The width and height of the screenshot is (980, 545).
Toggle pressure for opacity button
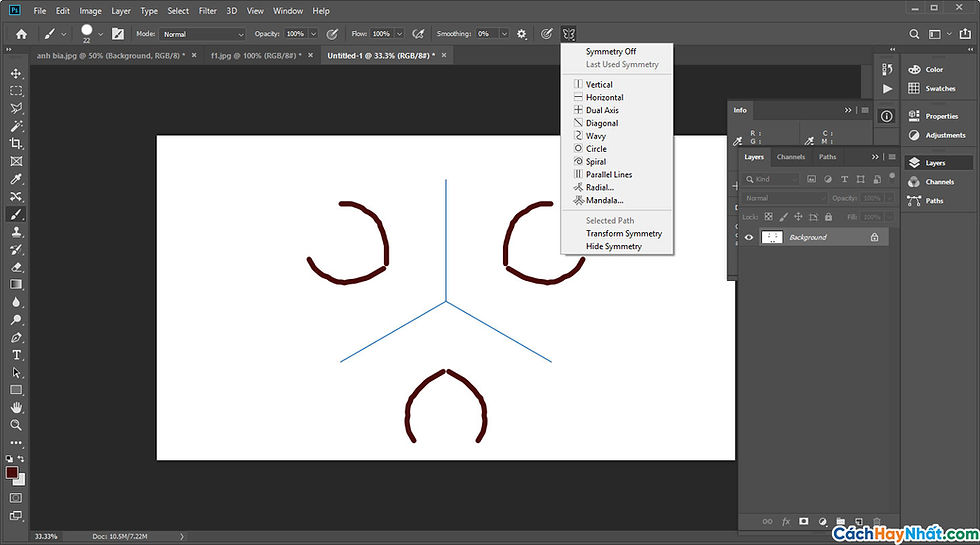click(332, 34)
